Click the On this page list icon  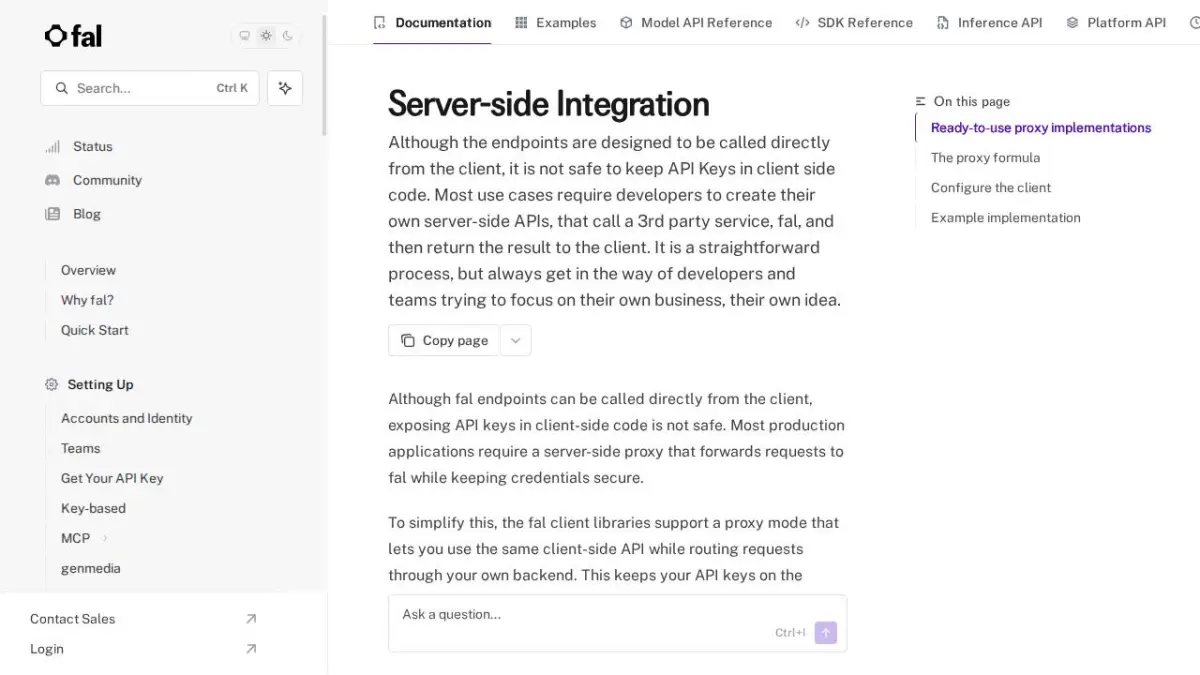(921, 101)
